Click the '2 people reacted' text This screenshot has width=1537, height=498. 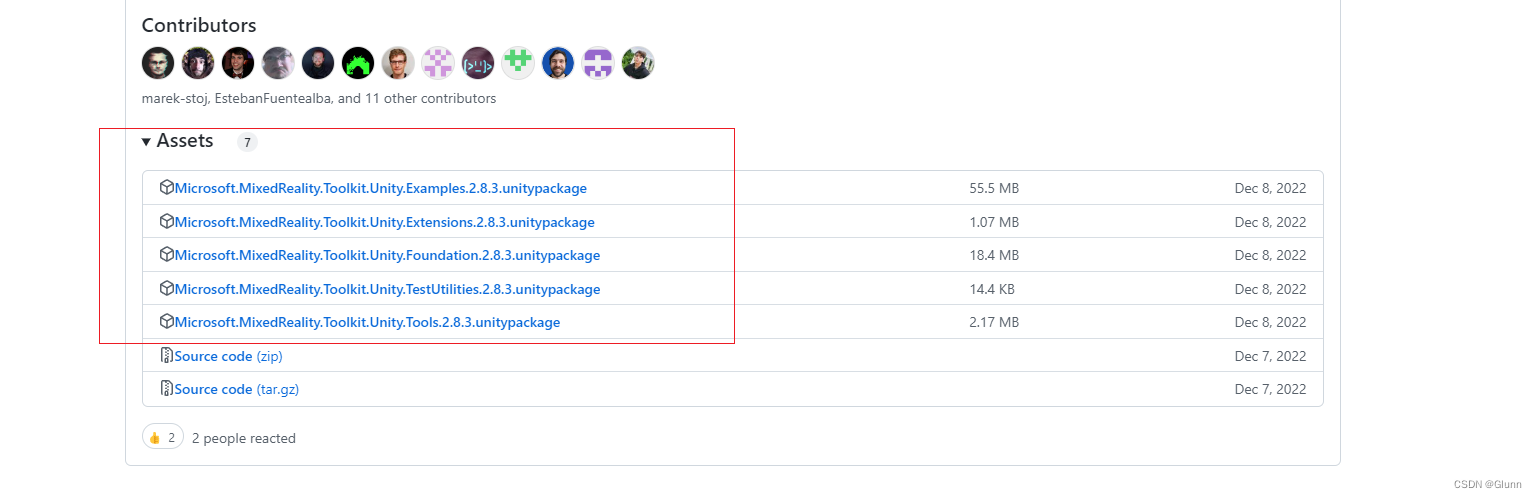click(243, 438)
